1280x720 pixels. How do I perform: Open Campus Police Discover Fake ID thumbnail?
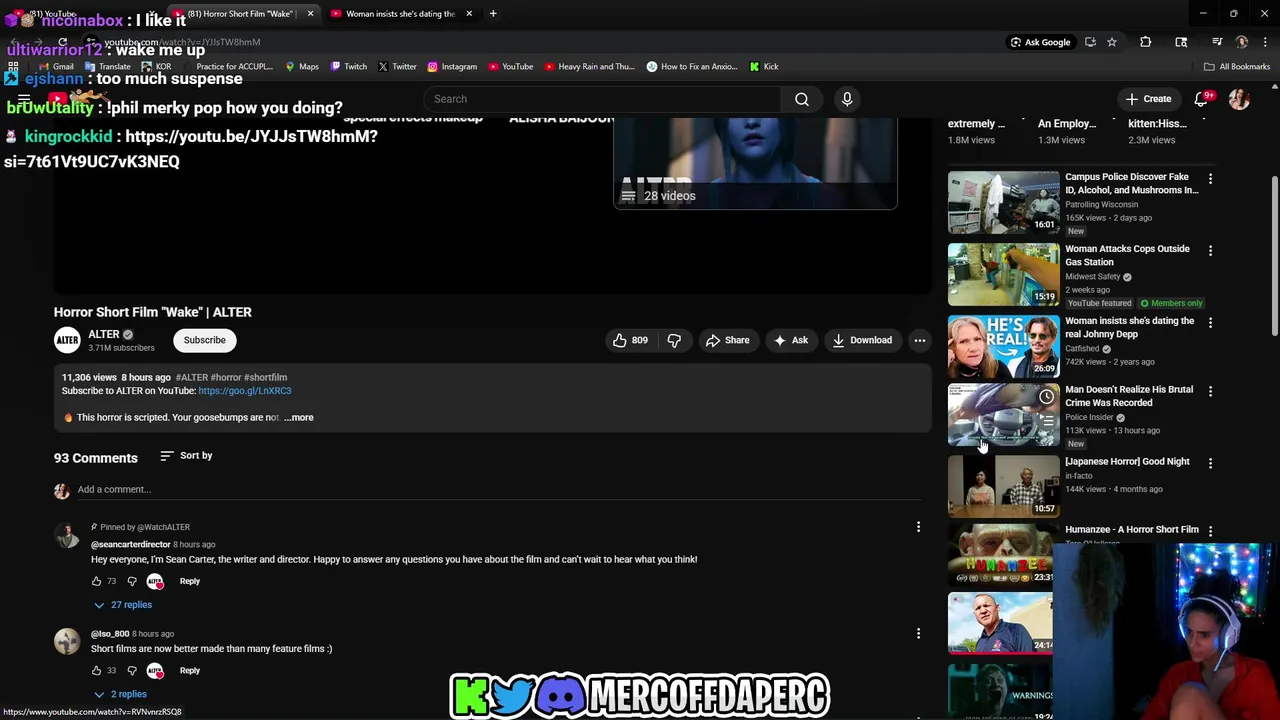pyautogui.click(x=1004, y=202)
